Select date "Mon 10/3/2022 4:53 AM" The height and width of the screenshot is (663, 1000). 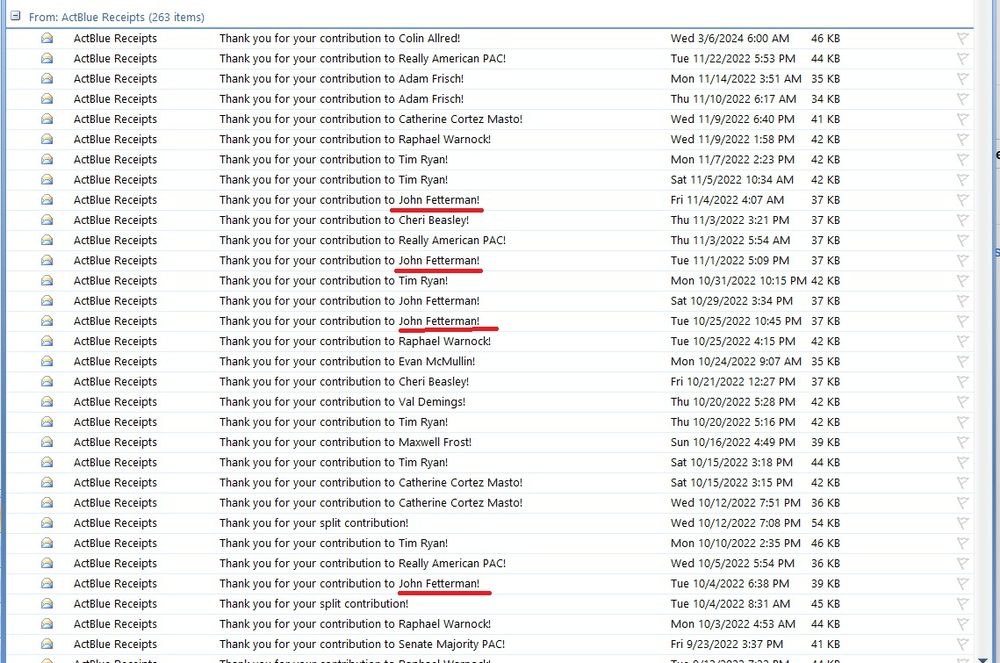coord(733,623)
